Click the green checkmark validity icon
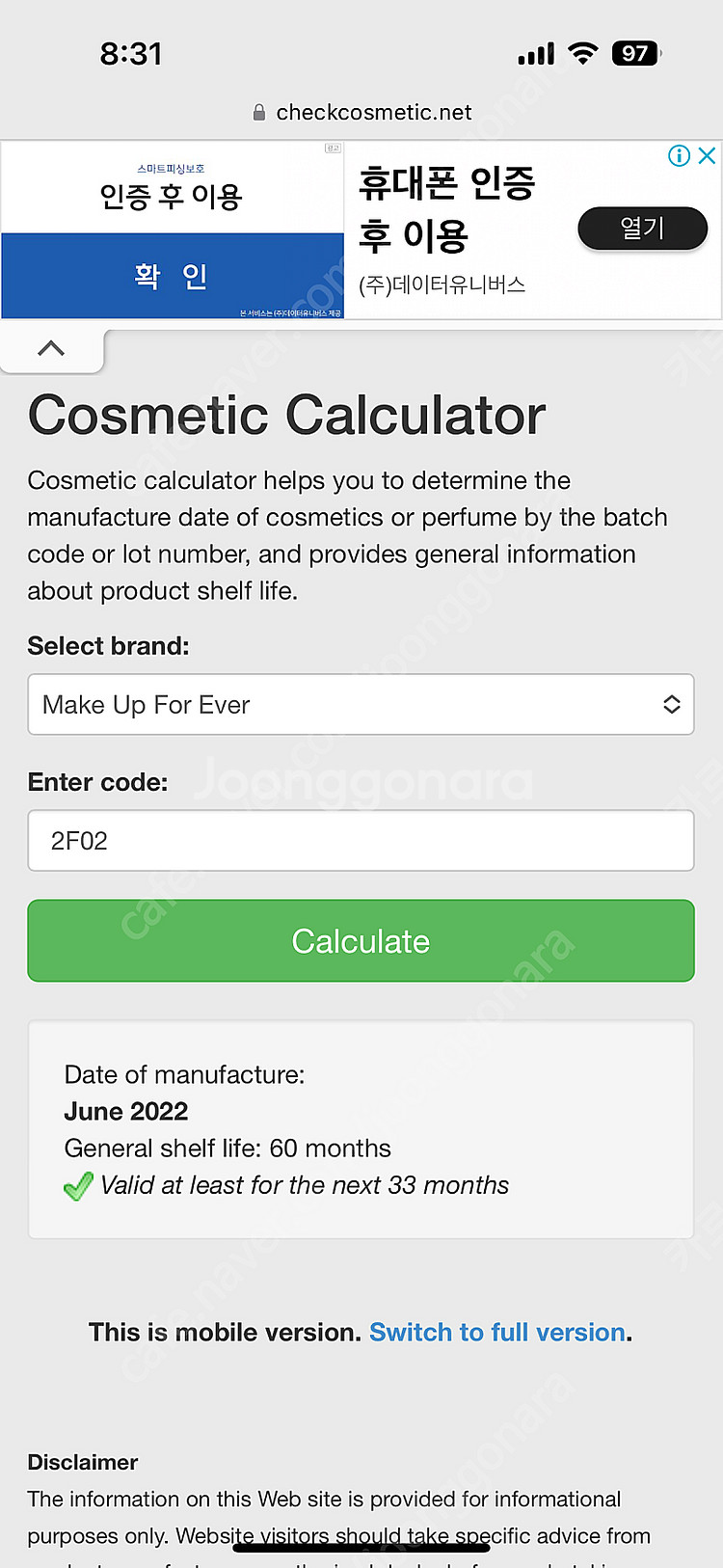This screenshot has width=723, height=1568. 78,1185
